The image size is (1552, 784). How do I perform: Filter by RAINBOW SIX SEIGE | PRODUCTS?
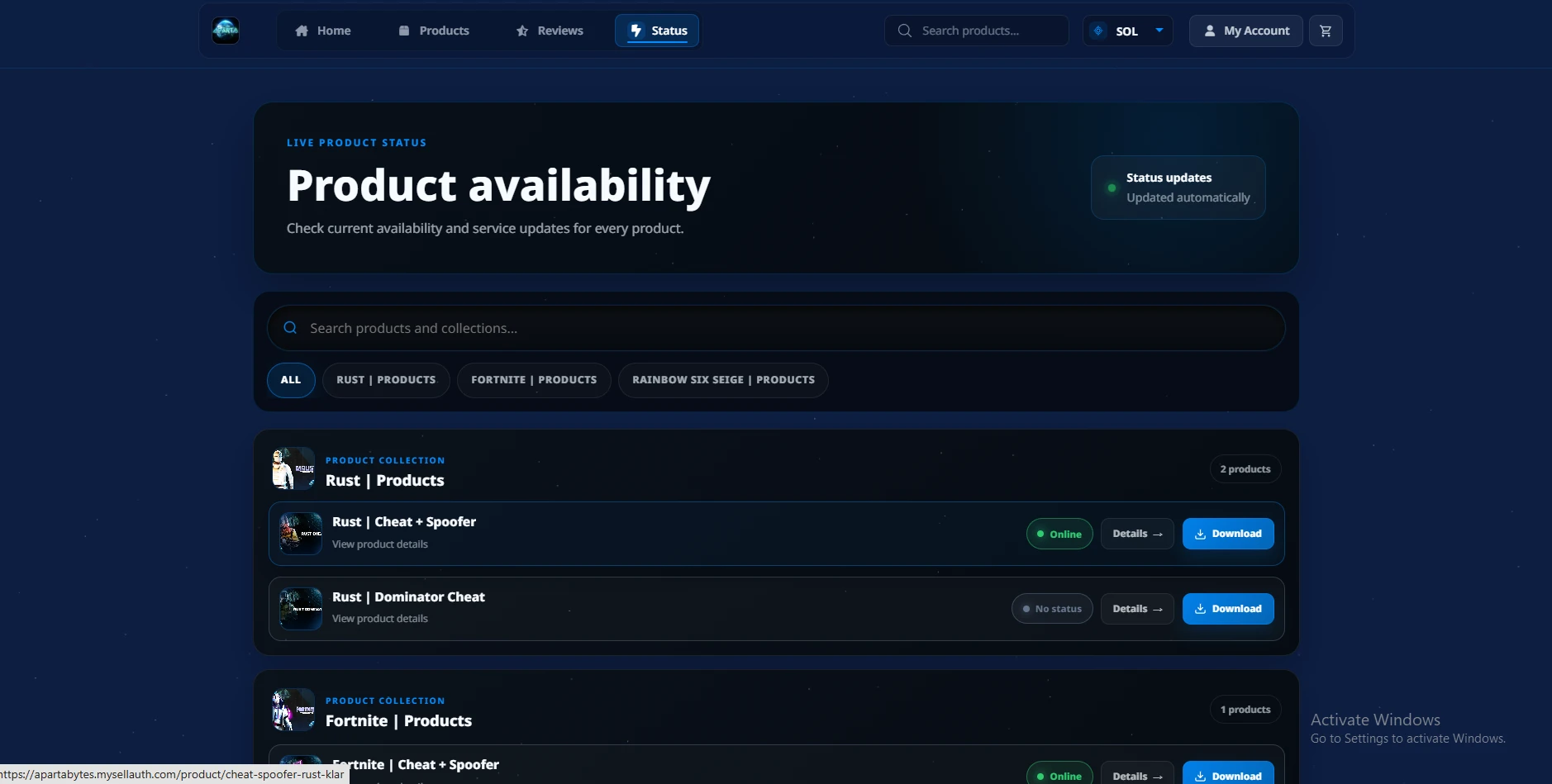(723, 380)
